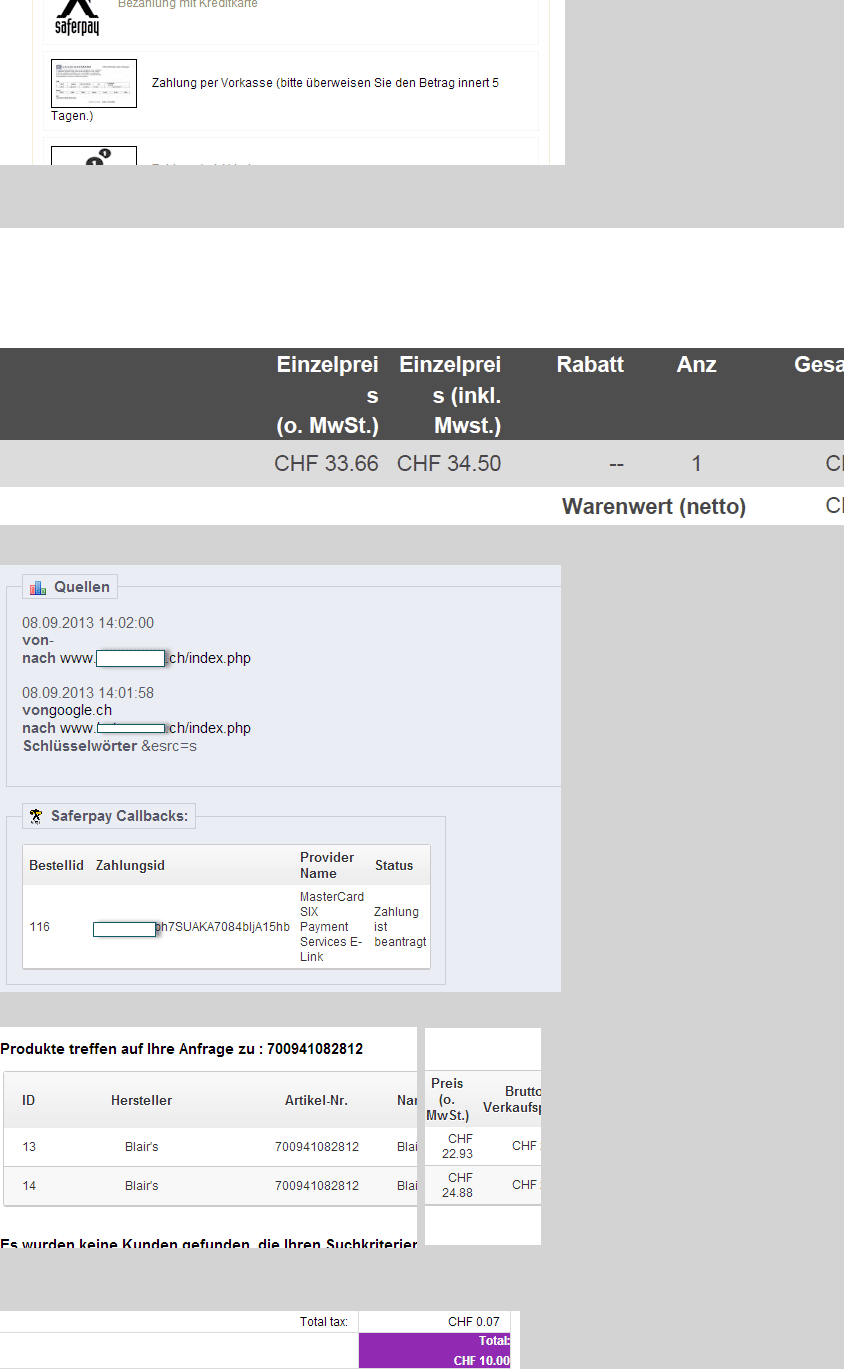Choose 'Zahlung per Vorkasse' payment option

tap(325, 83)
